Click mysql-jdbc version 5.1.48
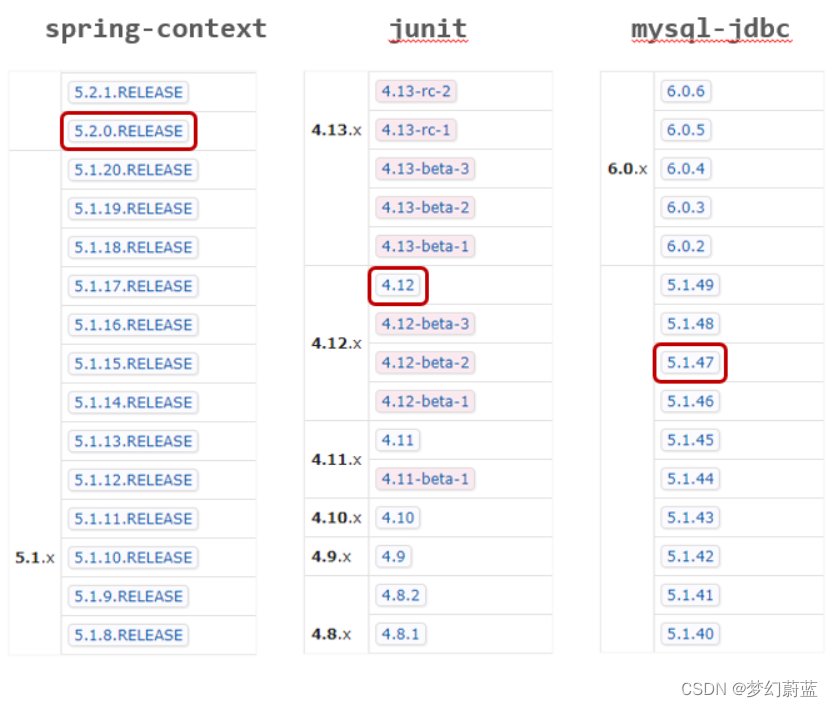Image resolution: width=833 pixels, height=707 pixels. coord(690,323)
